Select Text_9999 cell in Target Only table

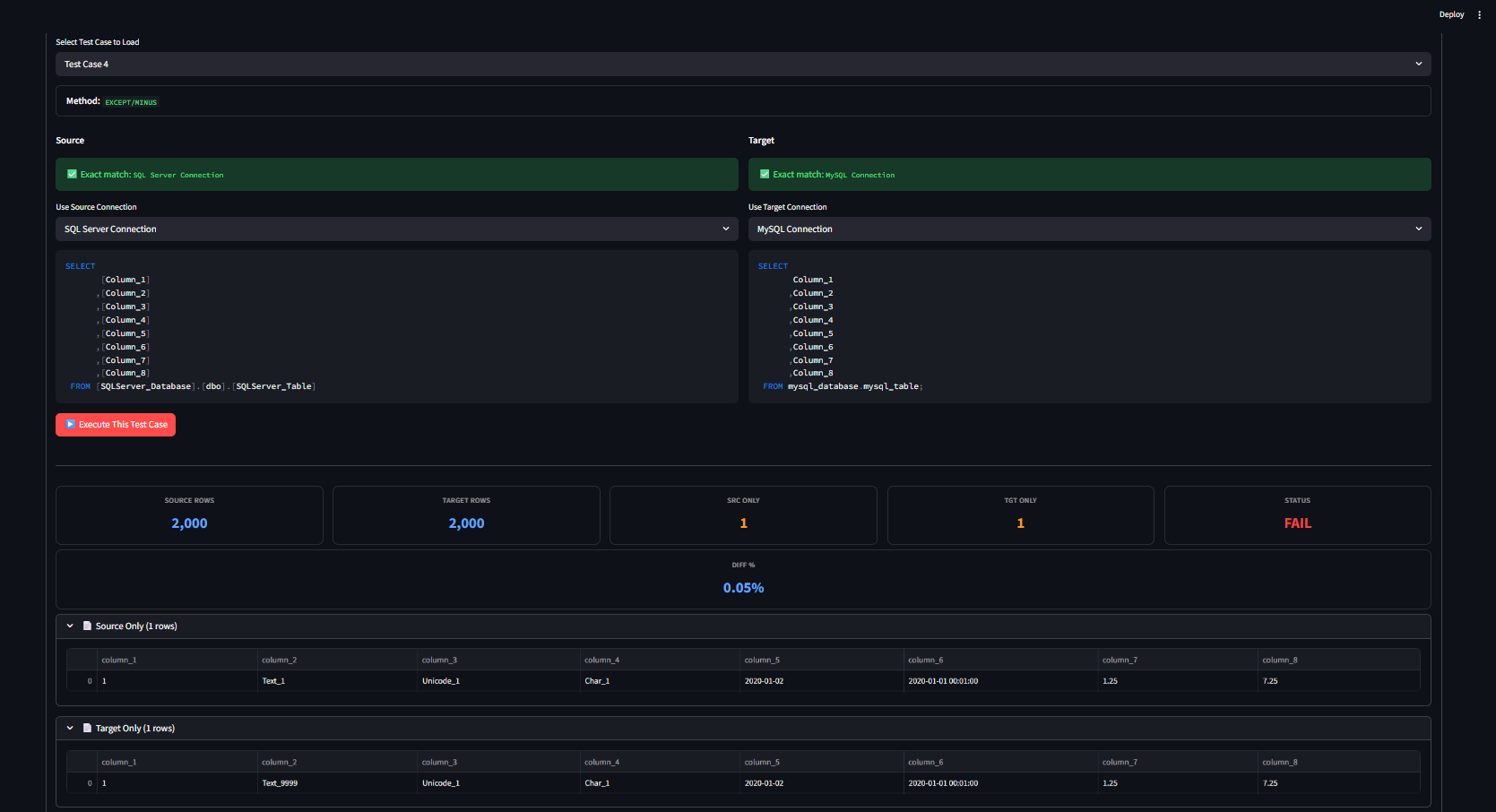pos(280,783)
